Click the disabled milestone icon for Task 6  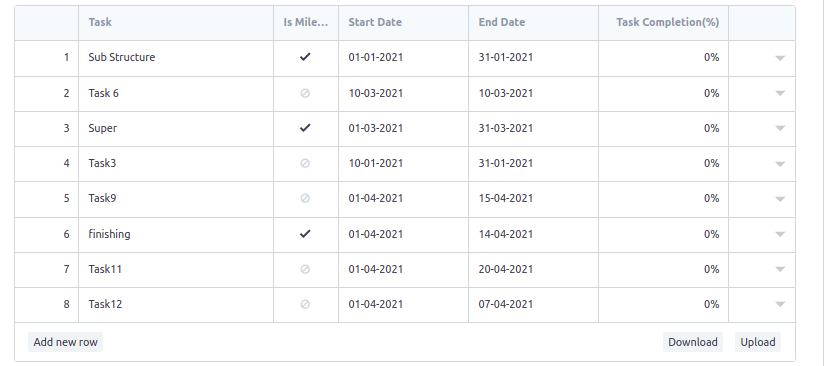[x=305, y=93]
